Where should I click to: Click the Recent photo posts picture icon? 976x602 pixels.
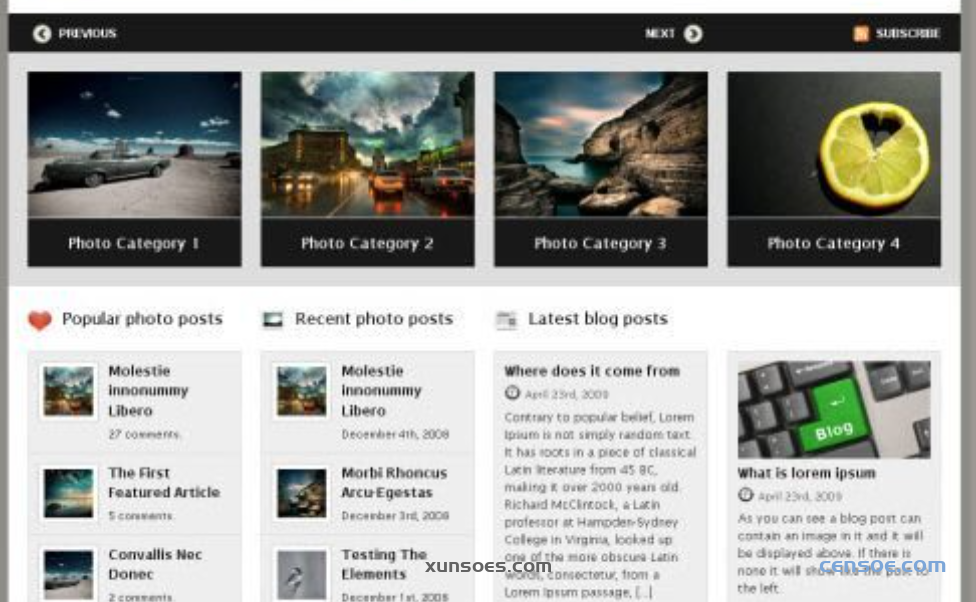tap(272, 320)
